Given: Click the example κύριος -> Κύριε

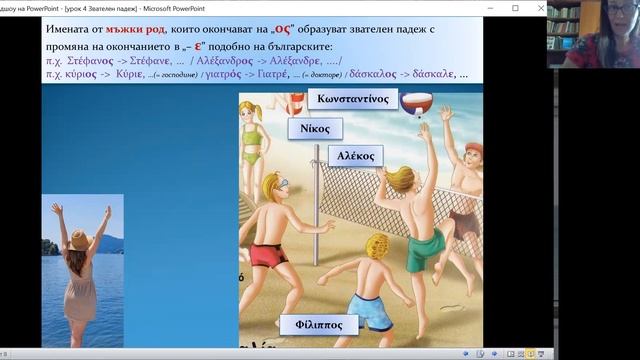Looking at the screenshot, I should click(103, 74).
